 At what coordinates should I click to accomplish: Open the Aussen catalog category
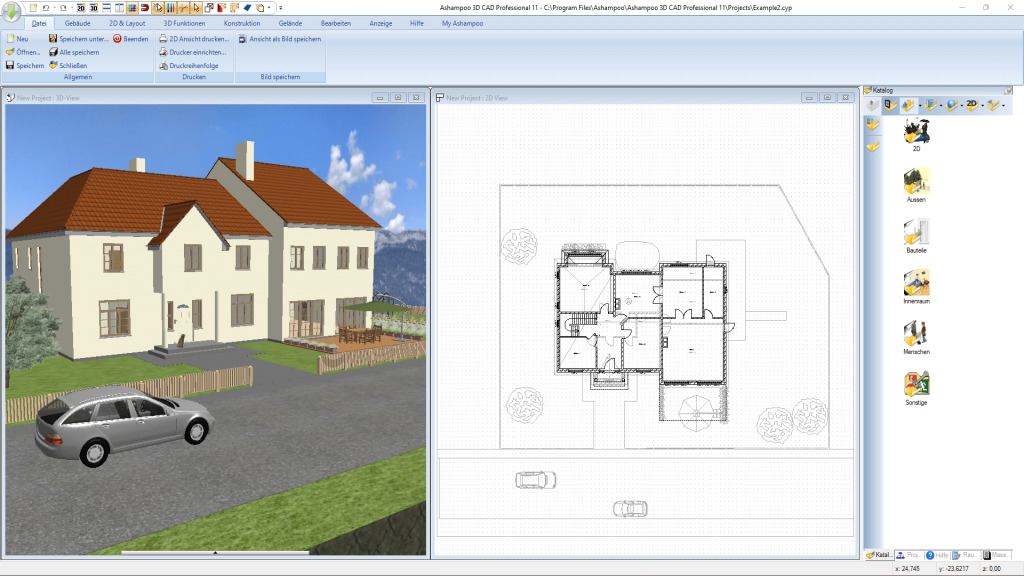pyautogui.click(x=915, y=185)
